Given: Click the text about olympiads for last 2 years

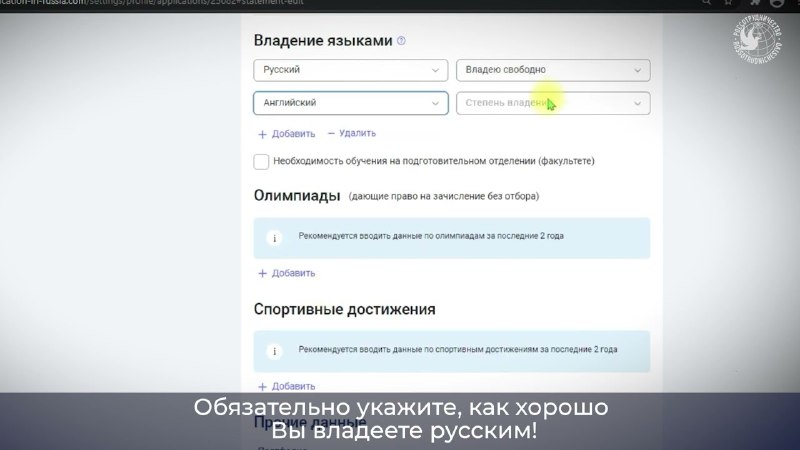Looking at the screenshot, I should pos(431,236).
